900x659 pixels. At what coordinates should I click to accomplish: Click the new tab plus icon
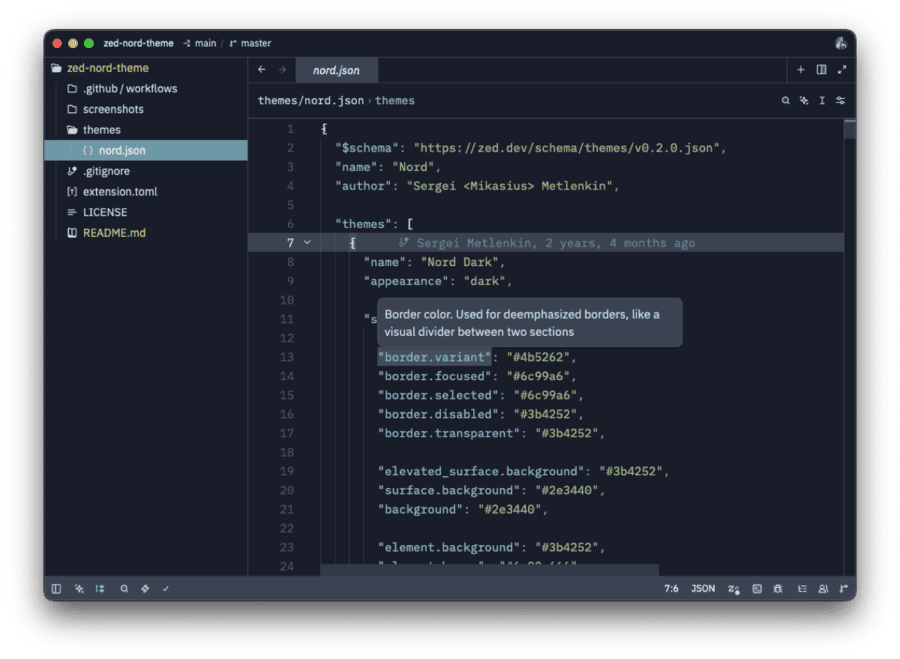pyautogui.click(x=801, y=69)
